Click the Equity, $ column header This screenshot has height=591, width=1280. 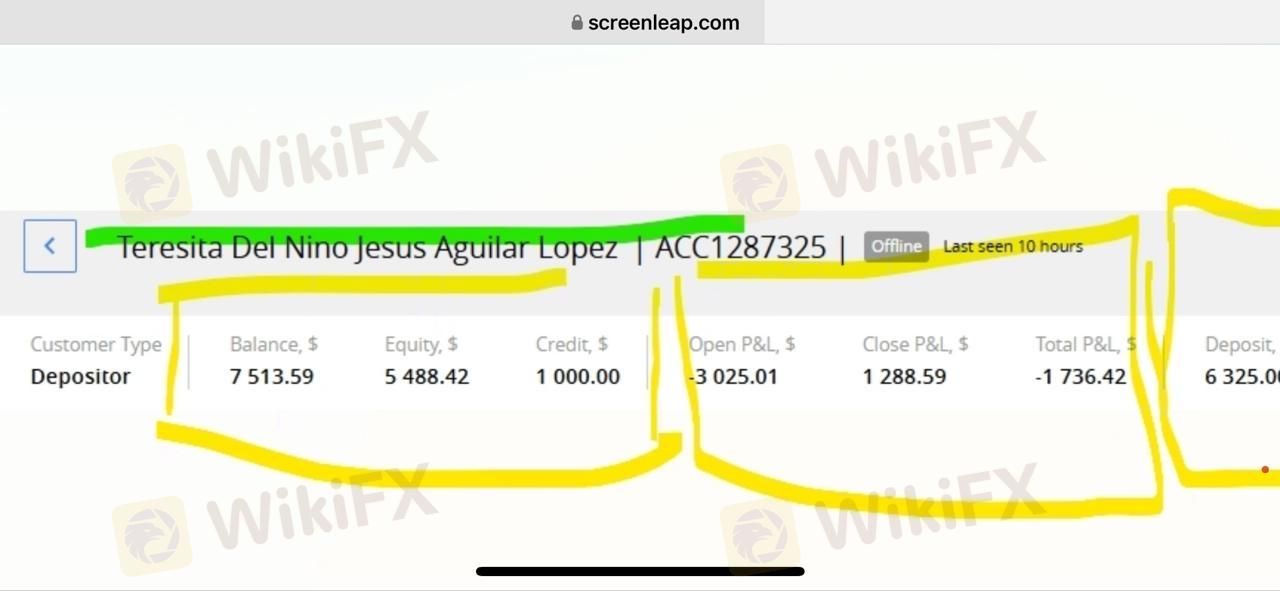point(421,345)
